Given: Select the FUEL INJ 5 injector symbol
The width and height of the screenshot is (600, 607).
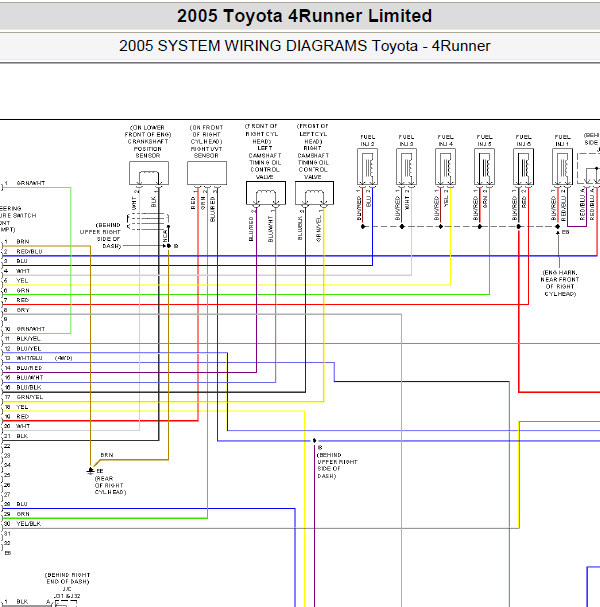Looking at the screenshot, I should tap(484, 167).
